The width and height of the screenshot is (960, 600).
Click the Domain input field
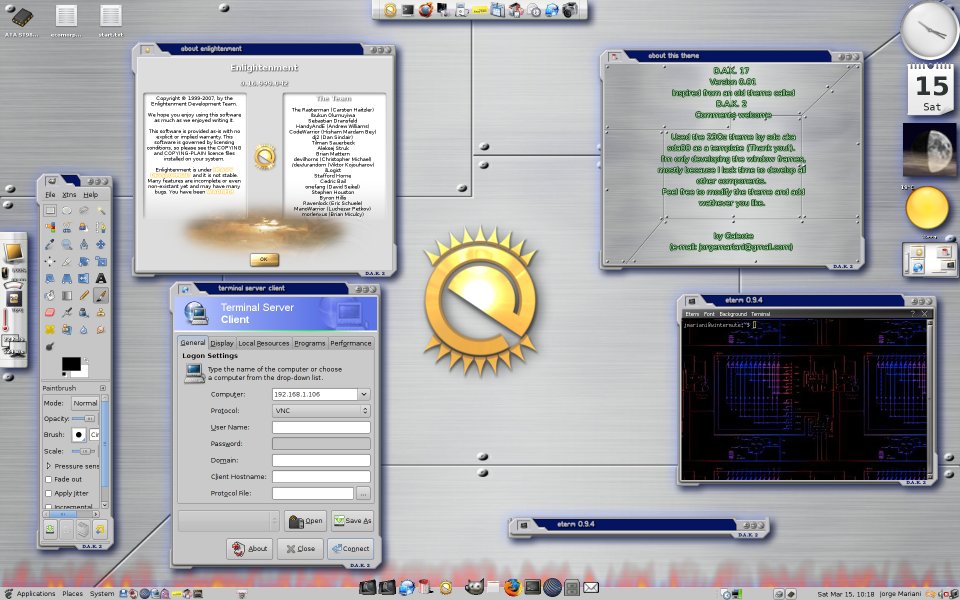click(321, 460)
